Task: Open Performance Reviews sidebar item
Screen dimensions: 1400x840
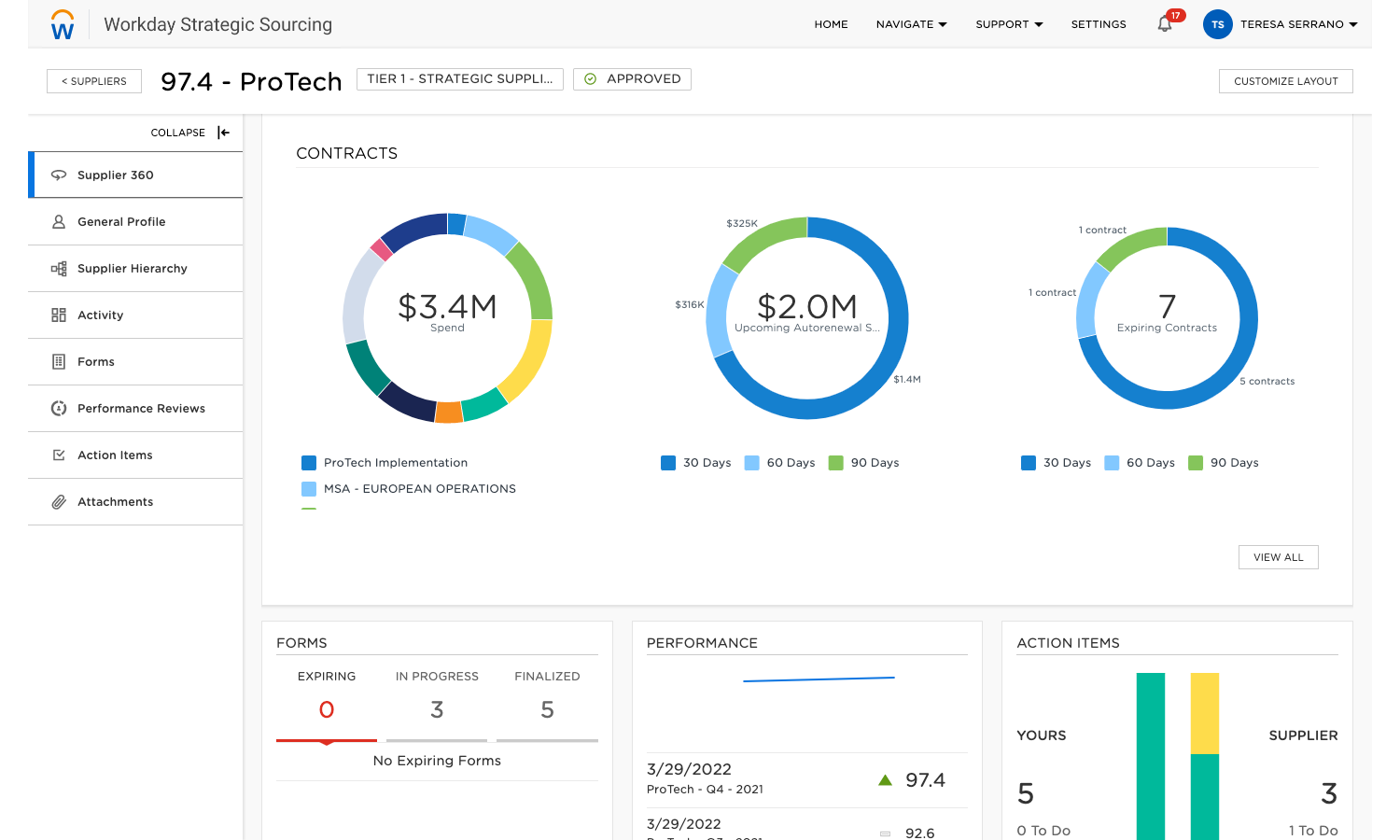Action: coord(136,409)
